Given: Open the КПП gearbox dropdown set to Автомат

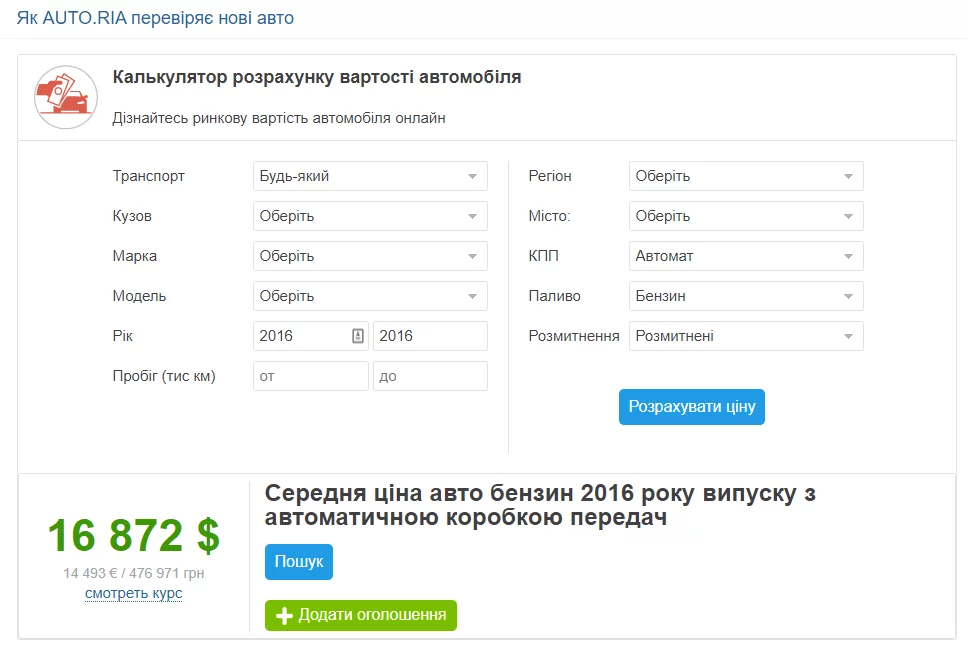Looking at the screenshot, I should tap(745, 256).
